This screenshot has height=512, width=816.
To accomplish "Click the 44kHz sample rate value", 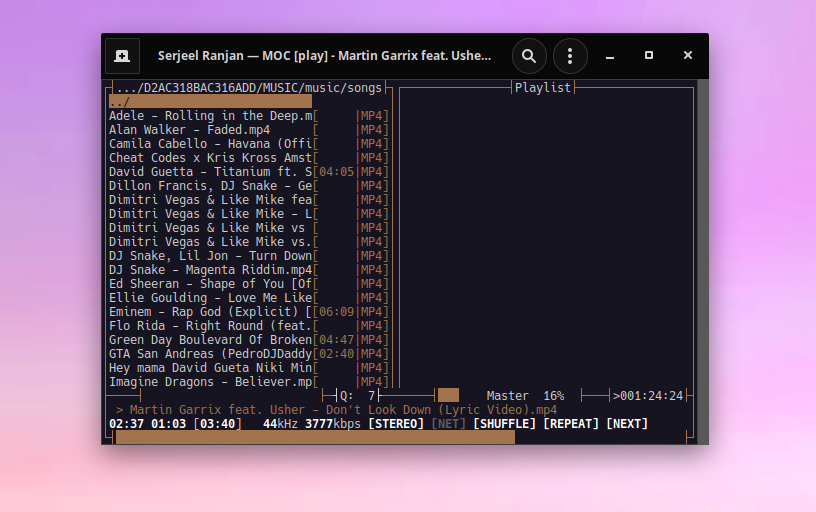I will [280, 424].
